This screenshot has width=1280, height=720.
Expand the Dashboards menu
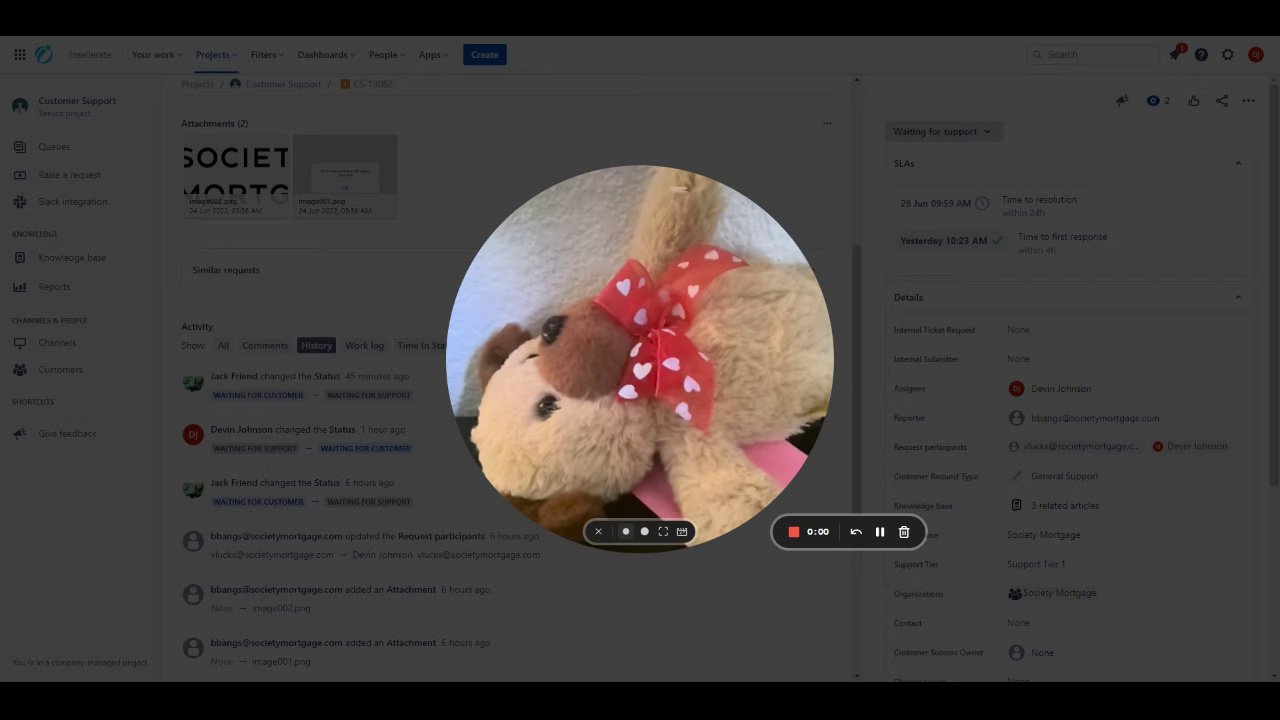(327, 55)
